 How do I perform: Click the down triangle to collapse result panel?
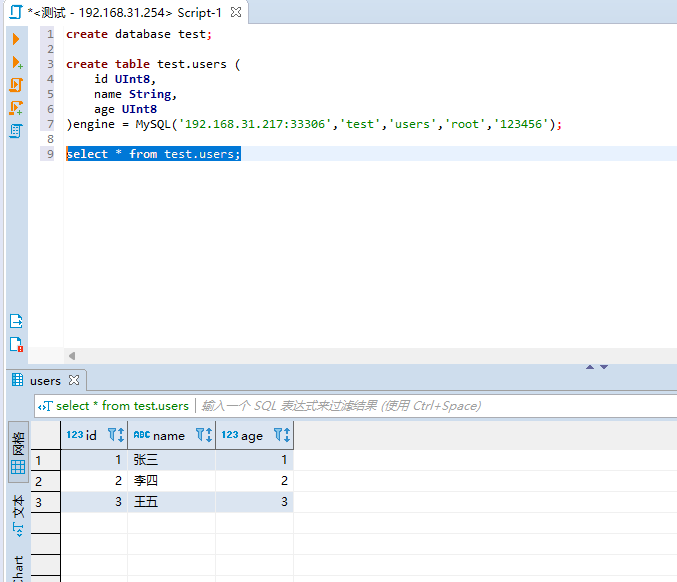tap(604, 367)
